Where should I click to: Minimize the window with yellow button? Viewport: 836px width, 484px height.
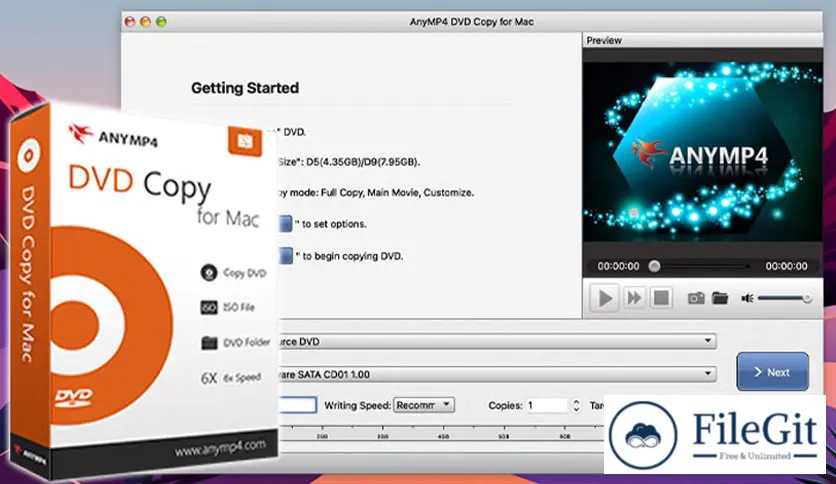pos(146,22)
